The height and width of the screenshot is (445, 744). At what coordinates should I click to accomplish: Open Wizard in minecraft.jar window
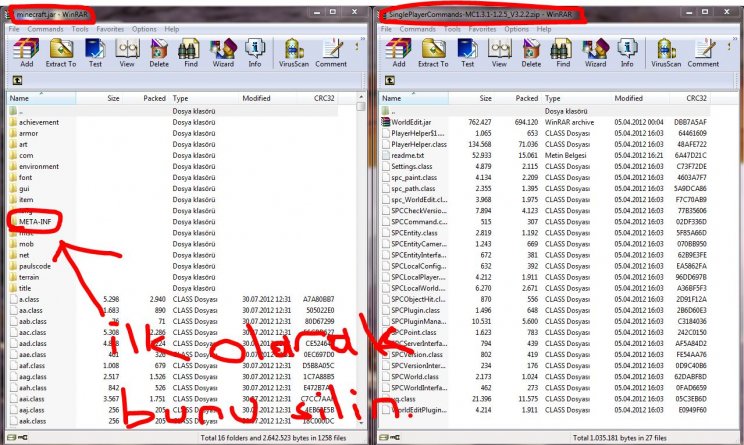223,53
